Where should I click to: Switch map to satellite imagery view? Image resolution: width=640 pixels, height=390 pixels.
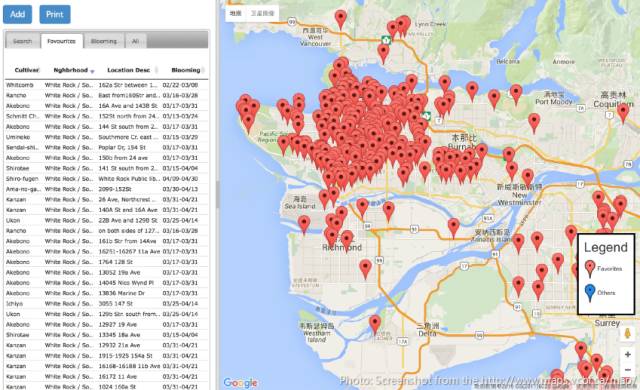[x=262, y=13]
